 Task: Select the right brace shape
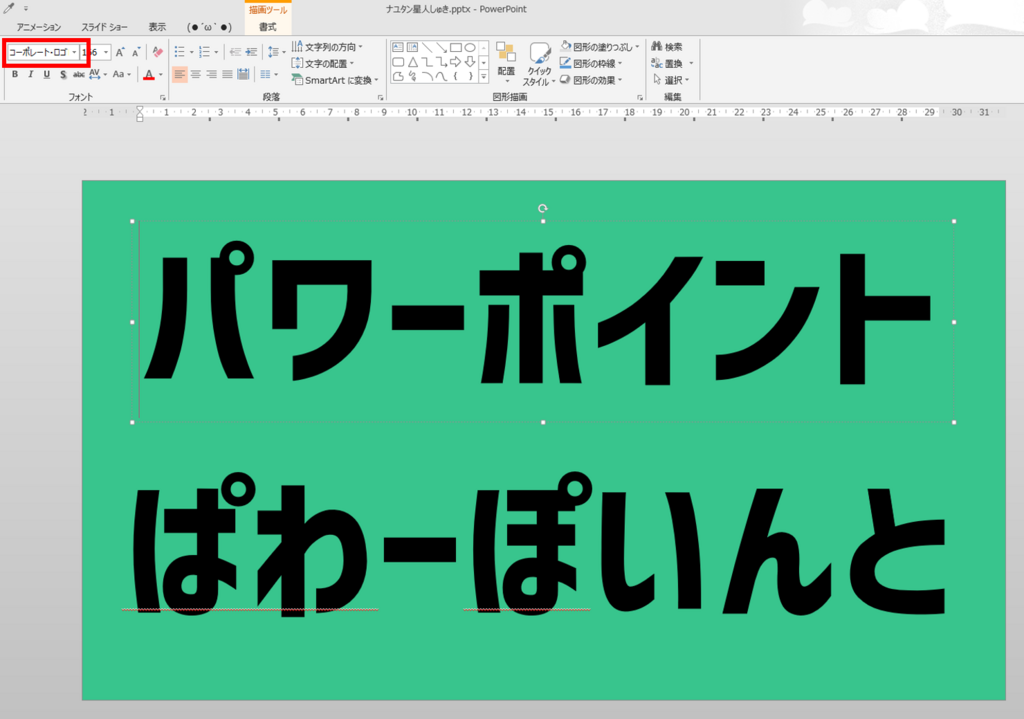pyautogui.click(x=470, y=76)
